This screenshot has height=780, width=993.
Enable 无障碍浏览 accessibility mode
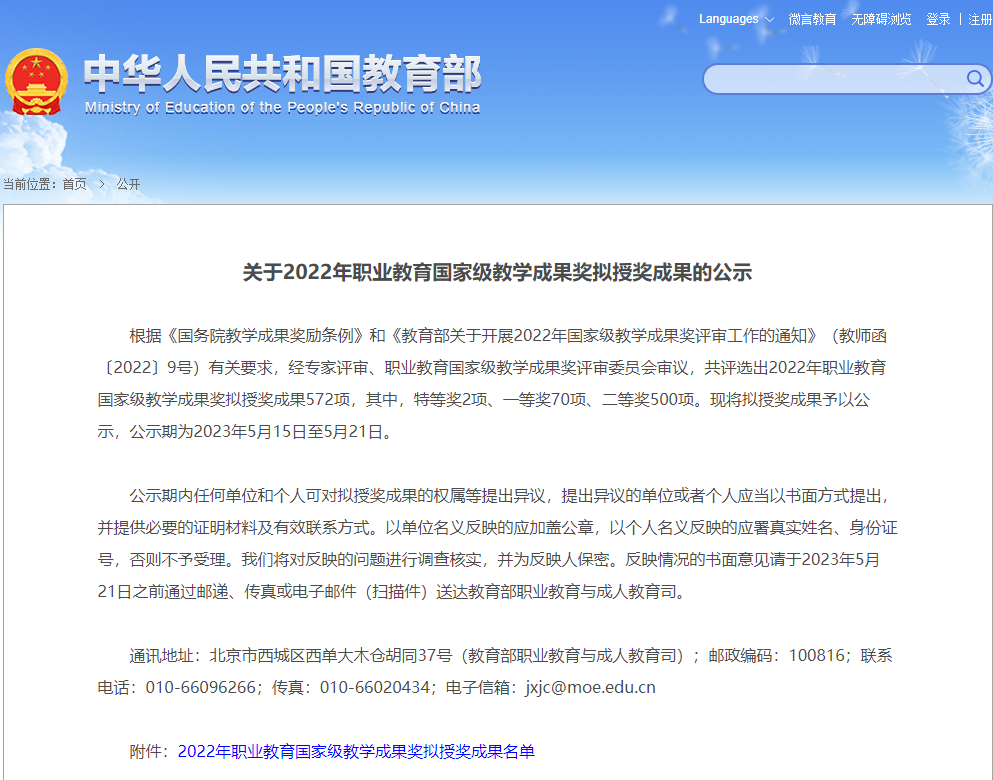[881, 19]
